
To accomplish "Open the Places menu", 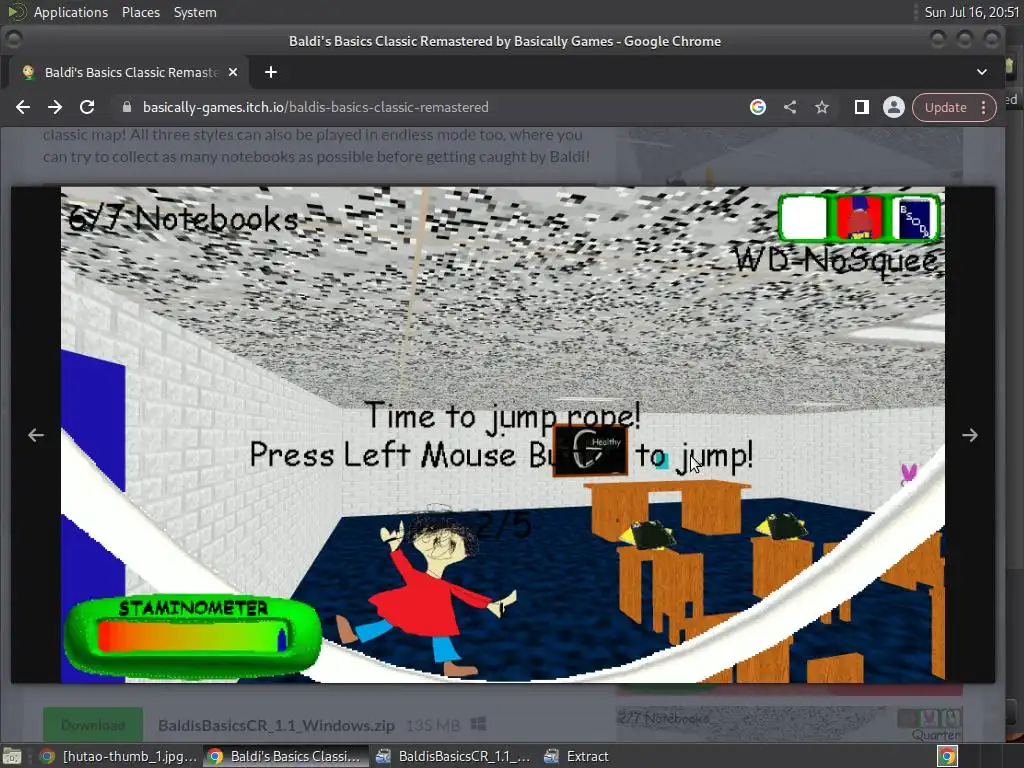I will coord(140,12).
